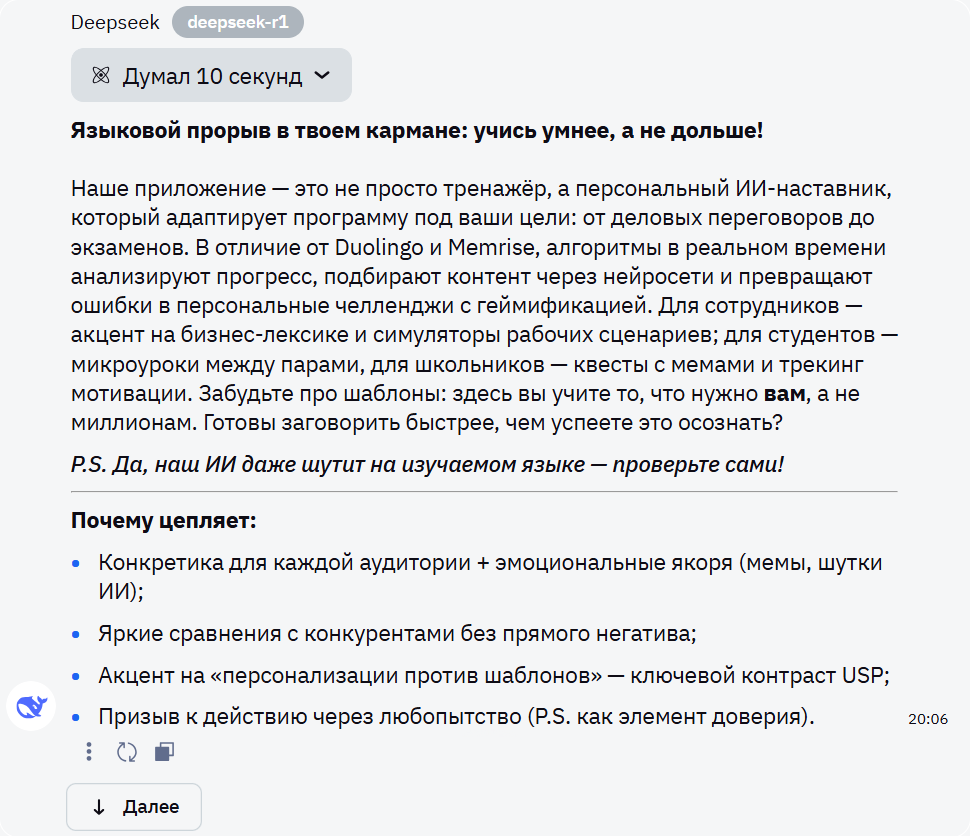Viewport: 970px width, 836px height.
Task: Regenerate the answer via the refresh icon
Action: (x=126, y=751)
